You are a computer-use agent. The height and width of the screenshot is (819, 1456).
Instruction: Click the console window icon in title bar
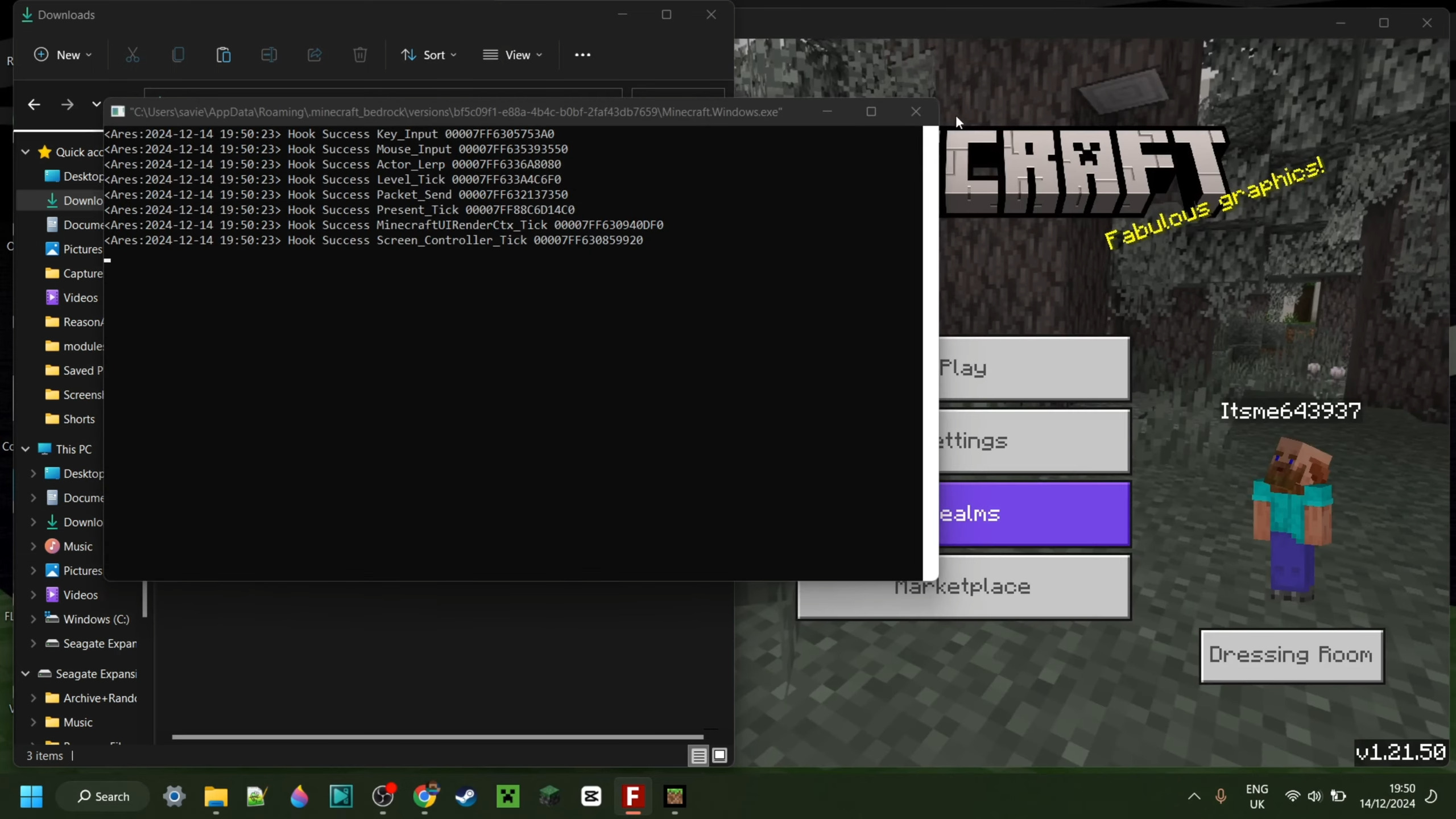click(x=118, y=111)
